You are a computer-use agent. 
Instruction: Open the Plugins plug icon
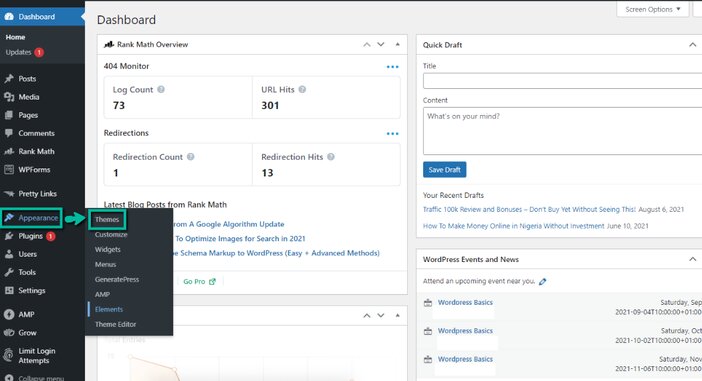pyautogui.click(x=9, y=236)
